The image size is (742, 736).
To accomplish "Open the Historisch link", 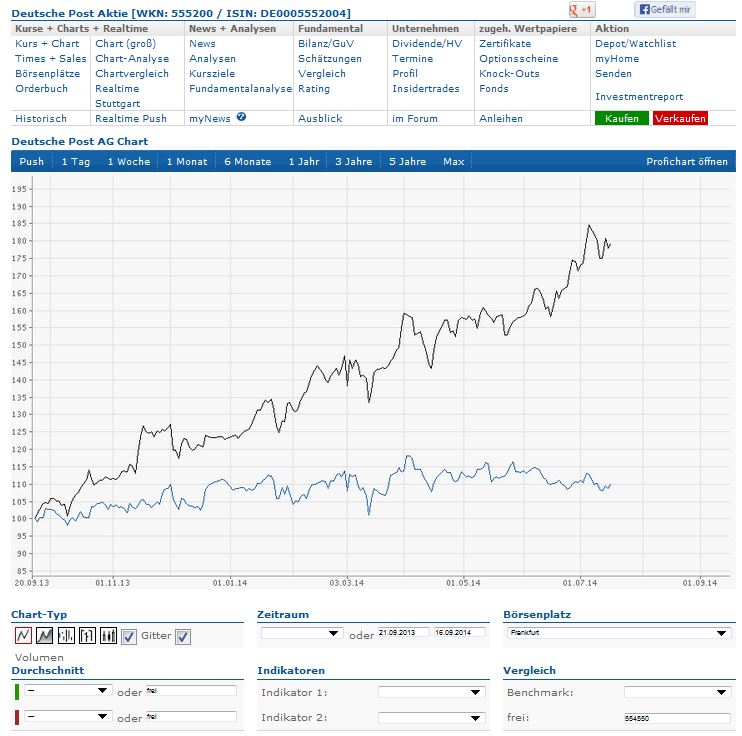I will (x=41, y=118).
